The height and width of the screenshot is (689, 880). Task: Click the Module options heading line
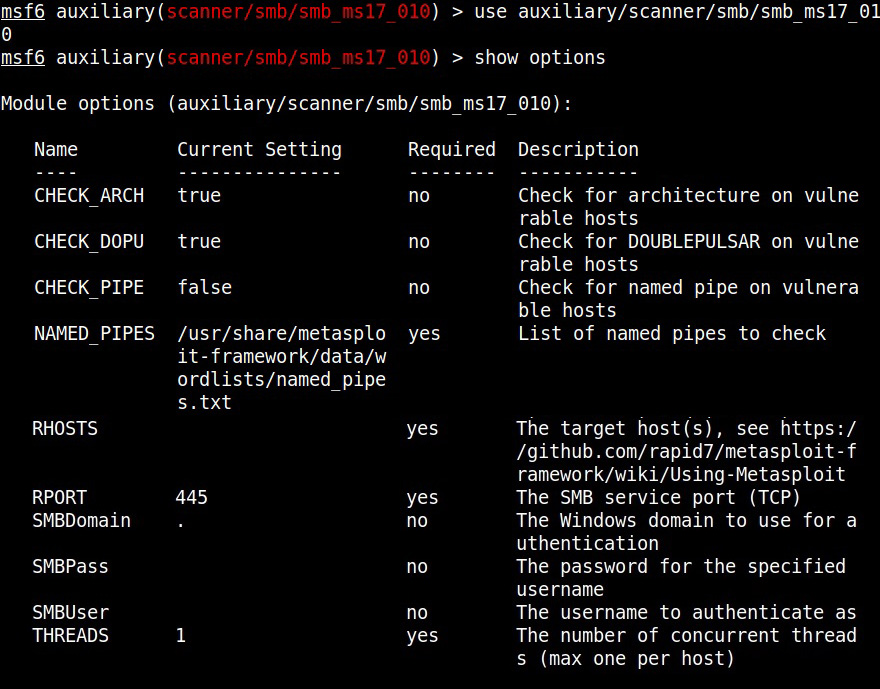click(286, 103)
